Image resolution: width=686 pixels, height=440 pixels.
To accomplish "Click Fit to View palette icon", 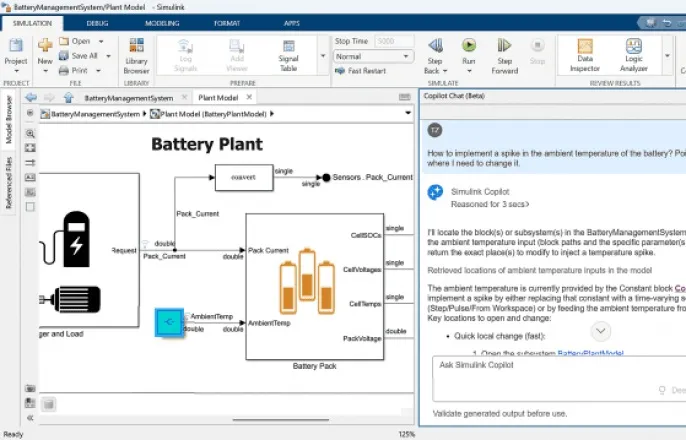I will pos(30,148).
